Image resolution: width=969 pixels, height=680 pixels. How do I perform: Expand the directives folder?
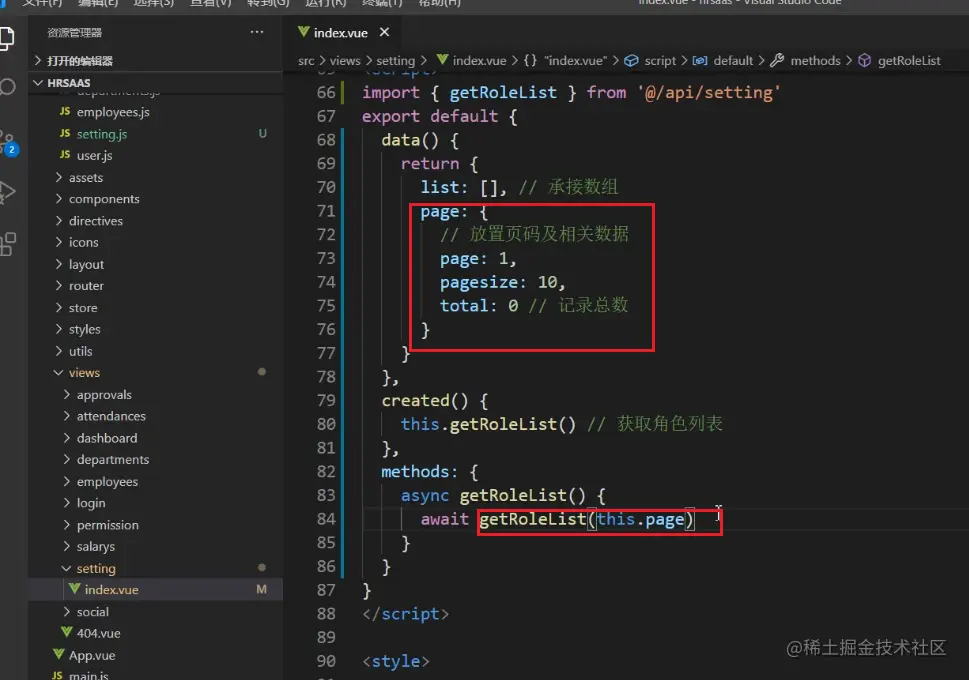[96, 221]
